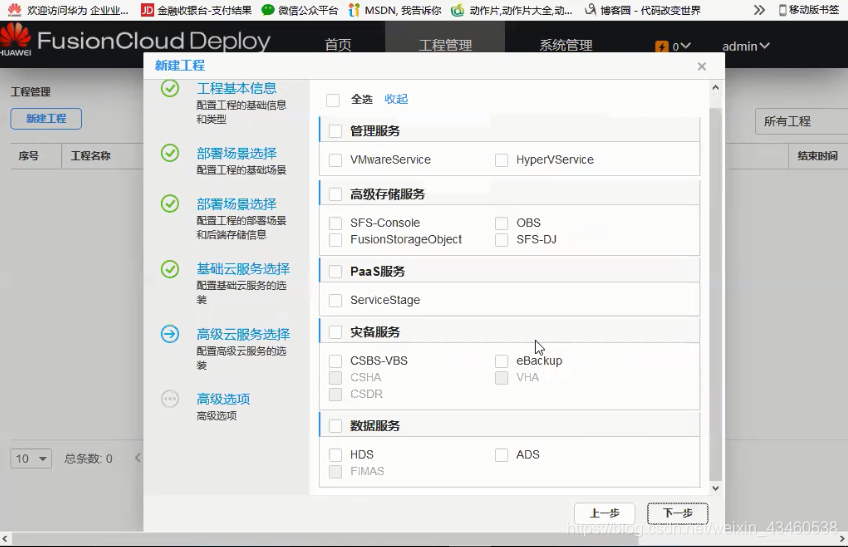The width and height of the screenshot is (848, 547).
Task: Close the 新建工程 dialog
Action: click(x=701, y=66)
